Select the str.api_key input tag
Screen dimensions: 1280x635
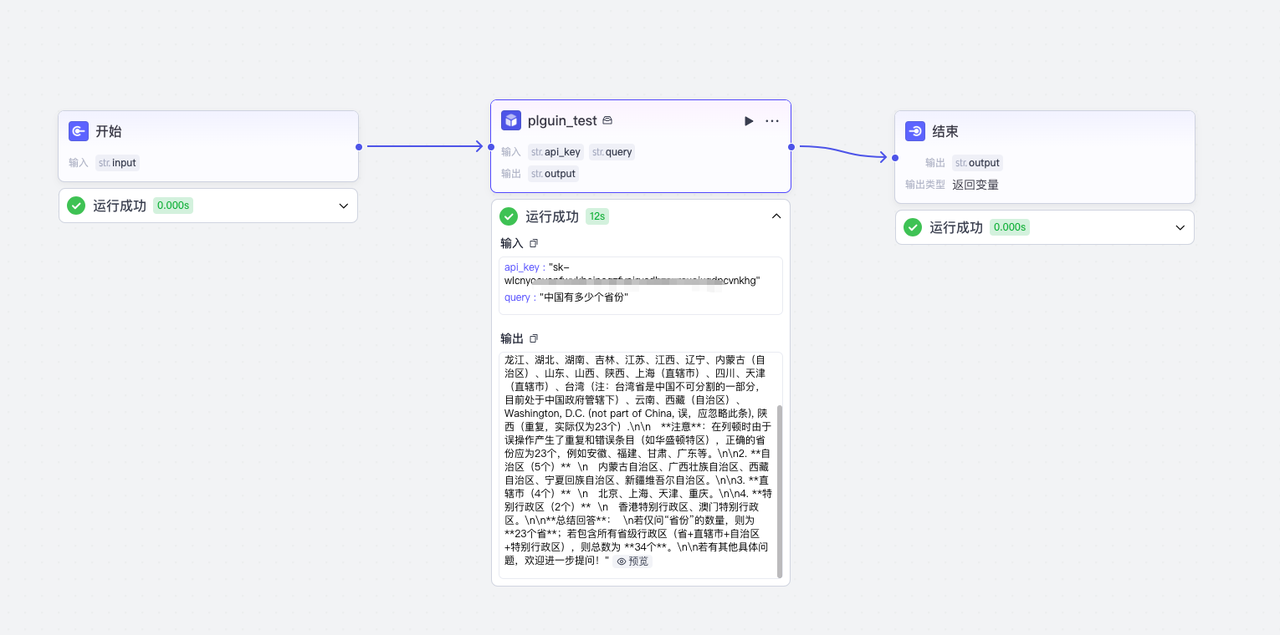pyautogui.click(x=556, y=152)
